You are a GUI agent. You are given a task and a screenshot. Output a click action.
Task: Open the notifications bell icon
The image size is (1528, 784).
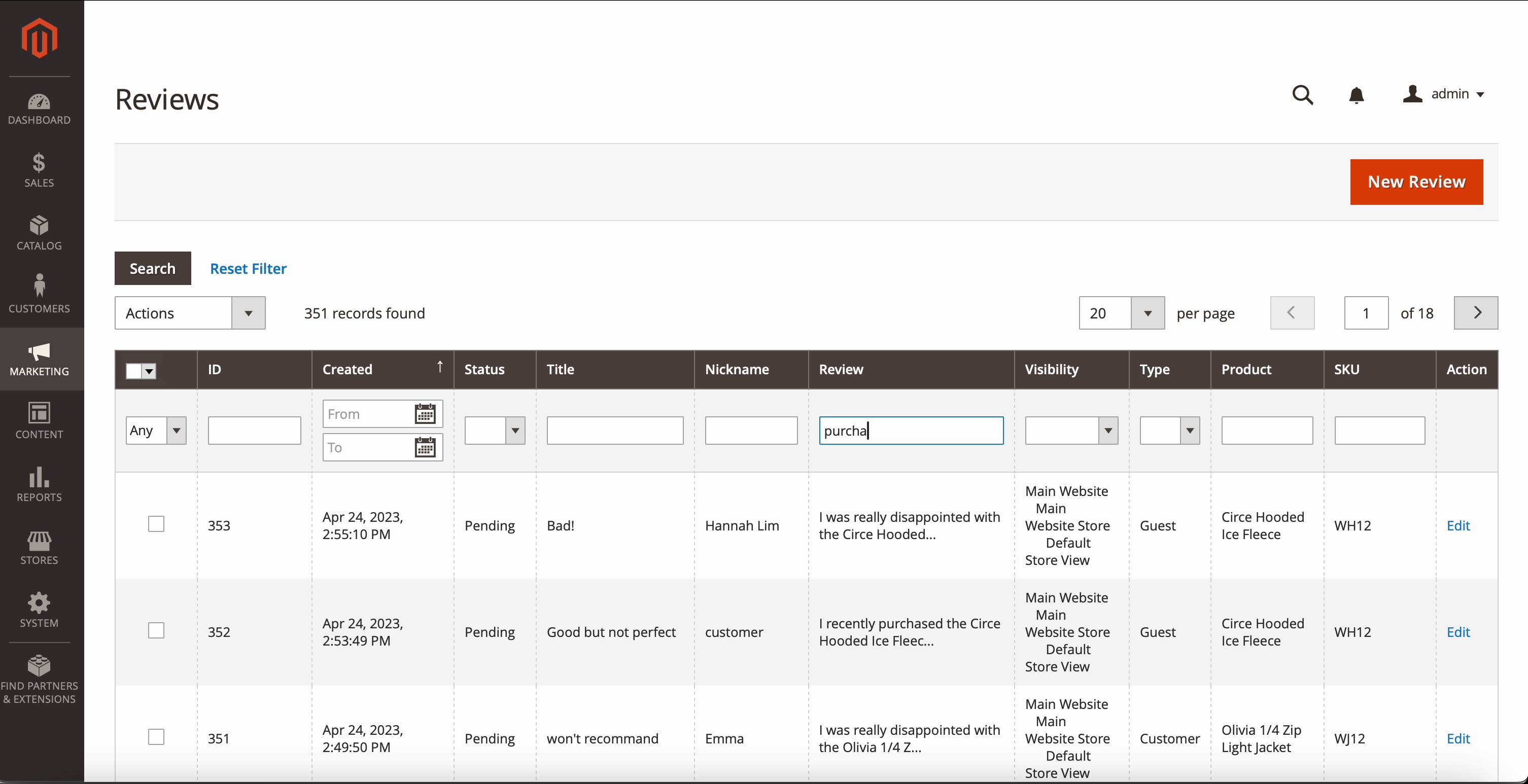pyautogui.click(x=1356, y=95)
